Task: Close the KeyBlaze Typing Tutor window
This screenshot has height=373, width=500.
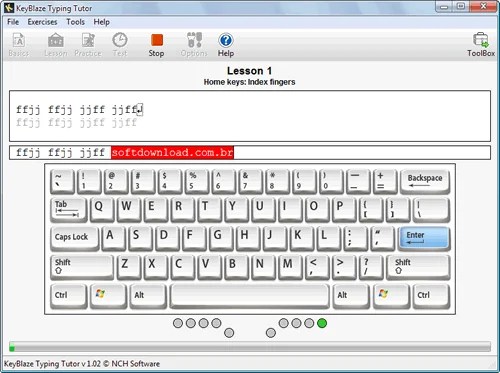Action: [x=483, y=6]
